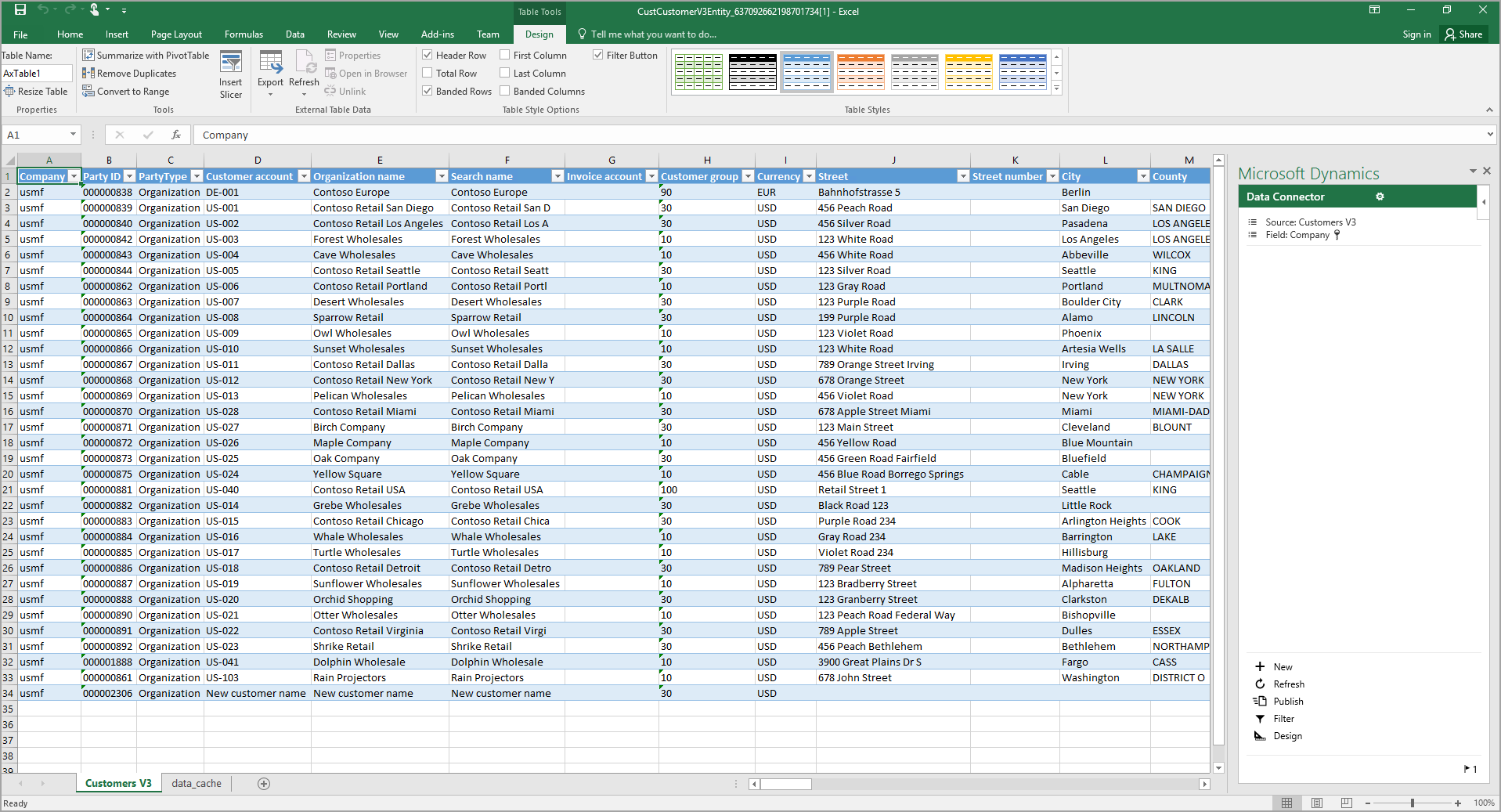Image resolution: width=1501 pixels, height=812 pixels.
Task: Click the Publish icon in Dynamics pane
Action: tap(1260, 701)
